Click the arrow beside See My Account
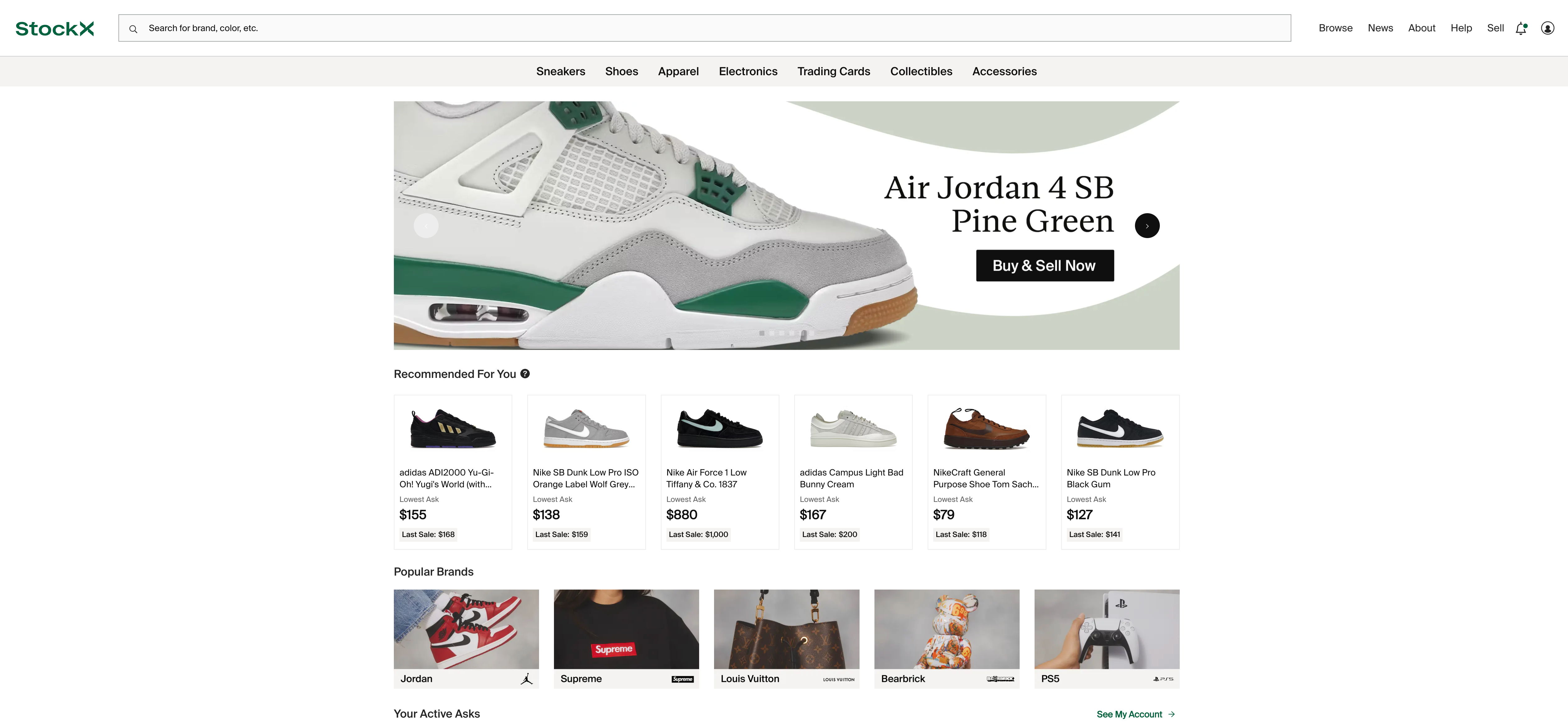1568x726 pixels. click(1171, 715)
